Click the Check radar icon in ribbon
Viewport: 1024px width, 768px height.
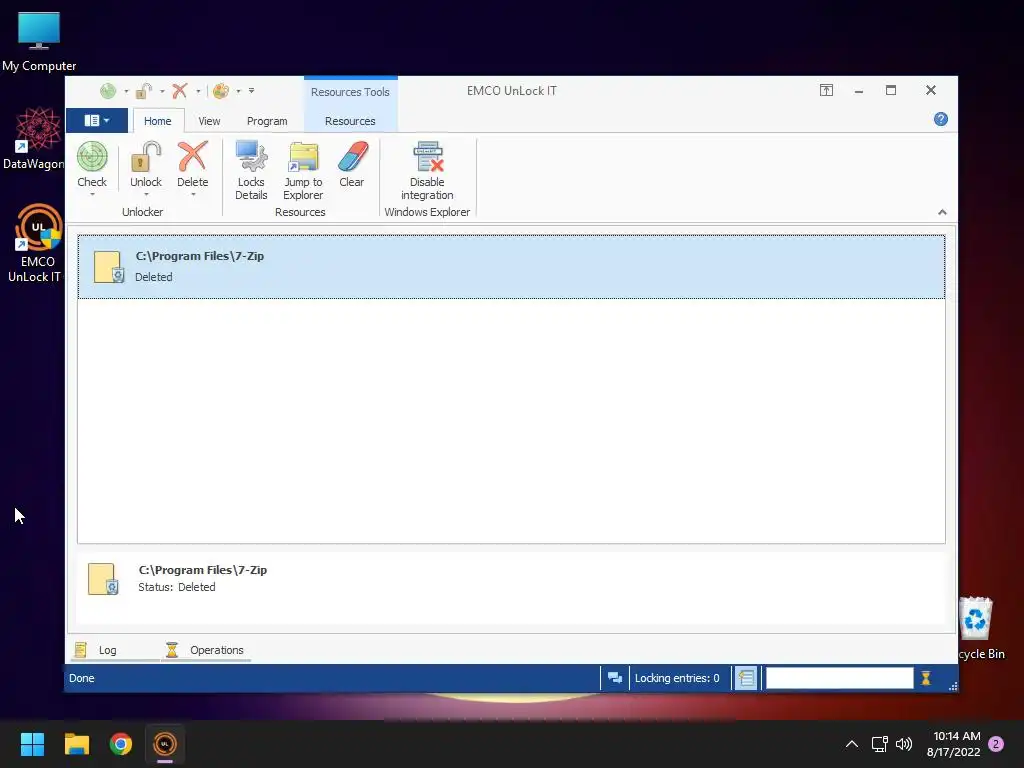click(x=92, y=157)
